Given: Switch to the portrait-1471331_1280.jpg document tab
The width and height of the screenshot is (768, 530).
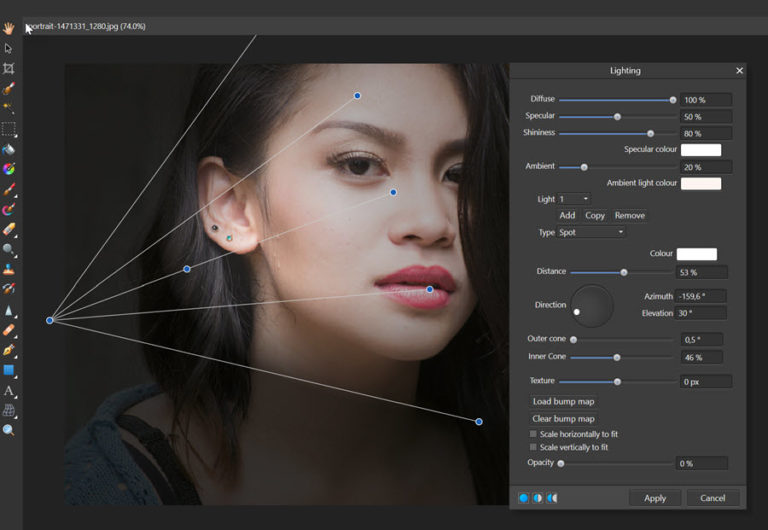Looking at the screenshot, I should tap(86, 26).
